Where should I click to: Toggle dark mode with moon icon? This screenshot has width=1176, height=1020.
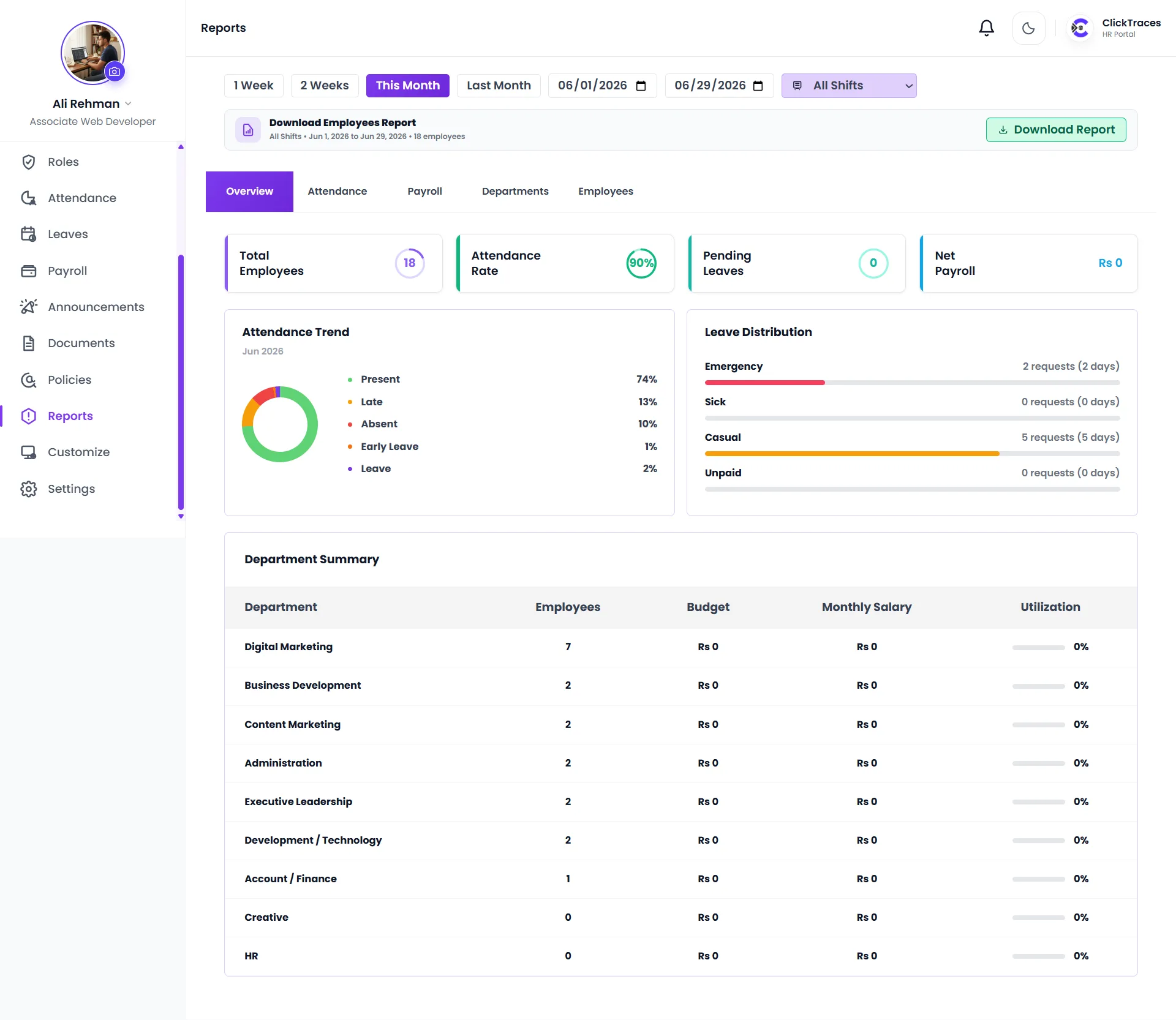pyautogui.click(x=1028, y=28)
